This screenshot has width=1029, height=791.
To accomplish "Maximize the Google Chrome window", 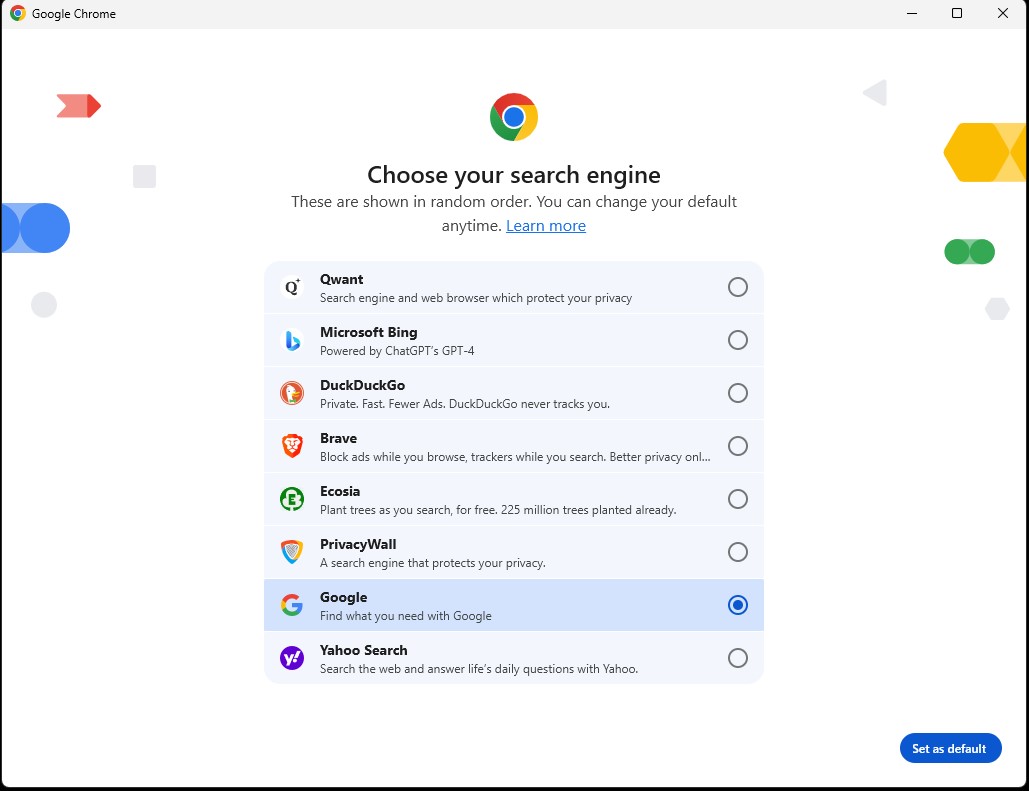I will (x=957, y=13).
